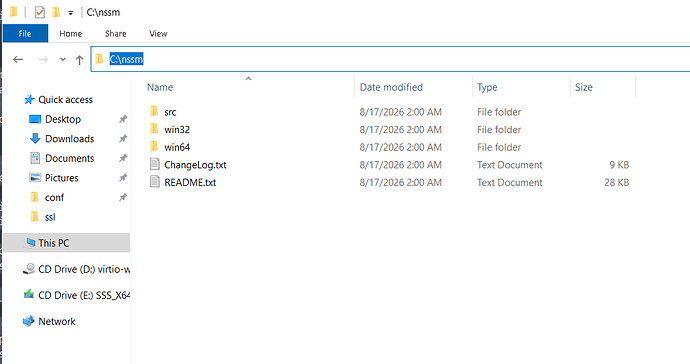This screenshot has width=690, height=364.
Task: Open CD Drive (E:) SSS_X64
Action: (84, 295)
